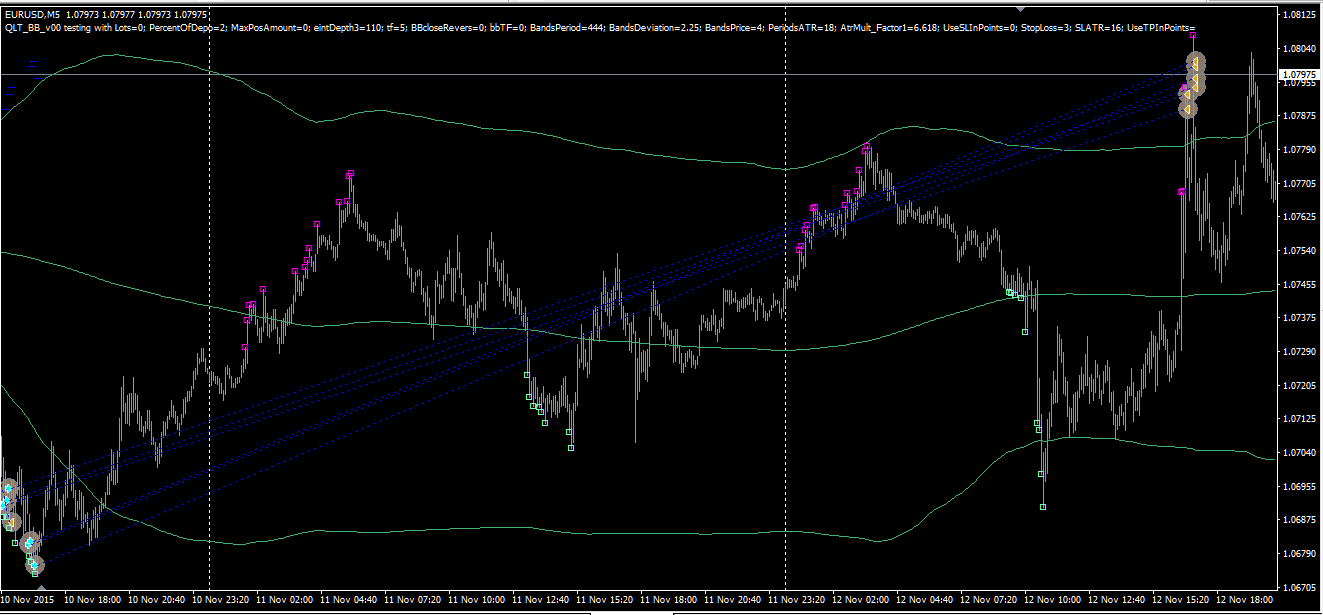The image size is (1323, 615).
Task: Click the 10 Nov 2015 date label
Action: tap(27, 600)
